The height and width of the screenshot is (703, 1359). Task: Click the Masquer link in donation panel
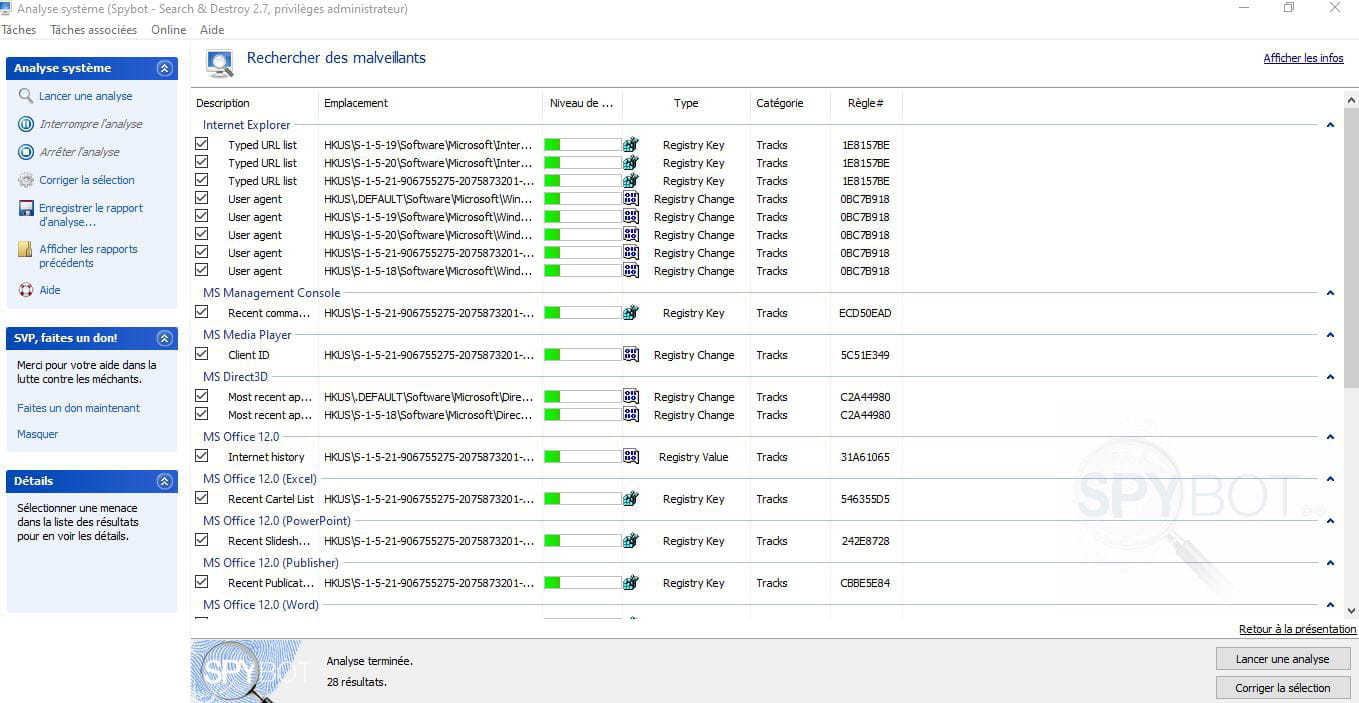[38, 434]
